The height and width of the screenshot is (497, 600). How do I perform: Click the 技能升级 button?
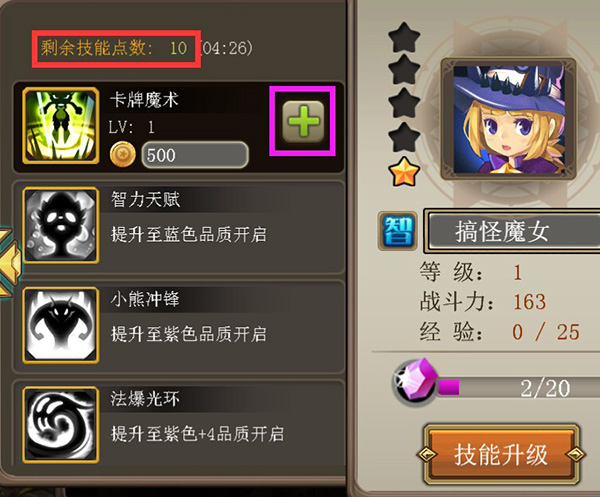pyautogui.click(x=501, y=454)
